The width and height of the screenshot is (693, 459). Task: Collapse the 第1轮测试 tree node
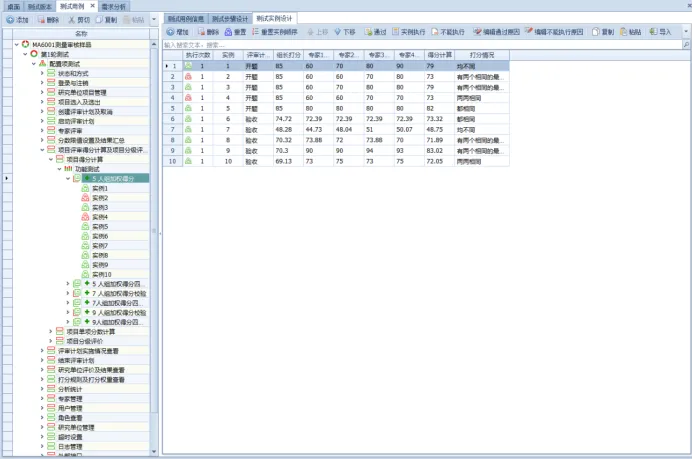(x=26, y=54)
